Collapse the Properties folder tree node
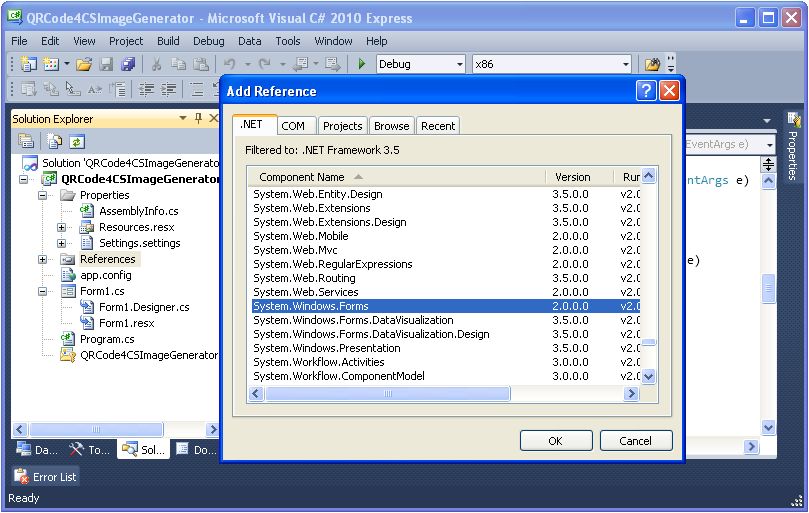 coord(43,195)
